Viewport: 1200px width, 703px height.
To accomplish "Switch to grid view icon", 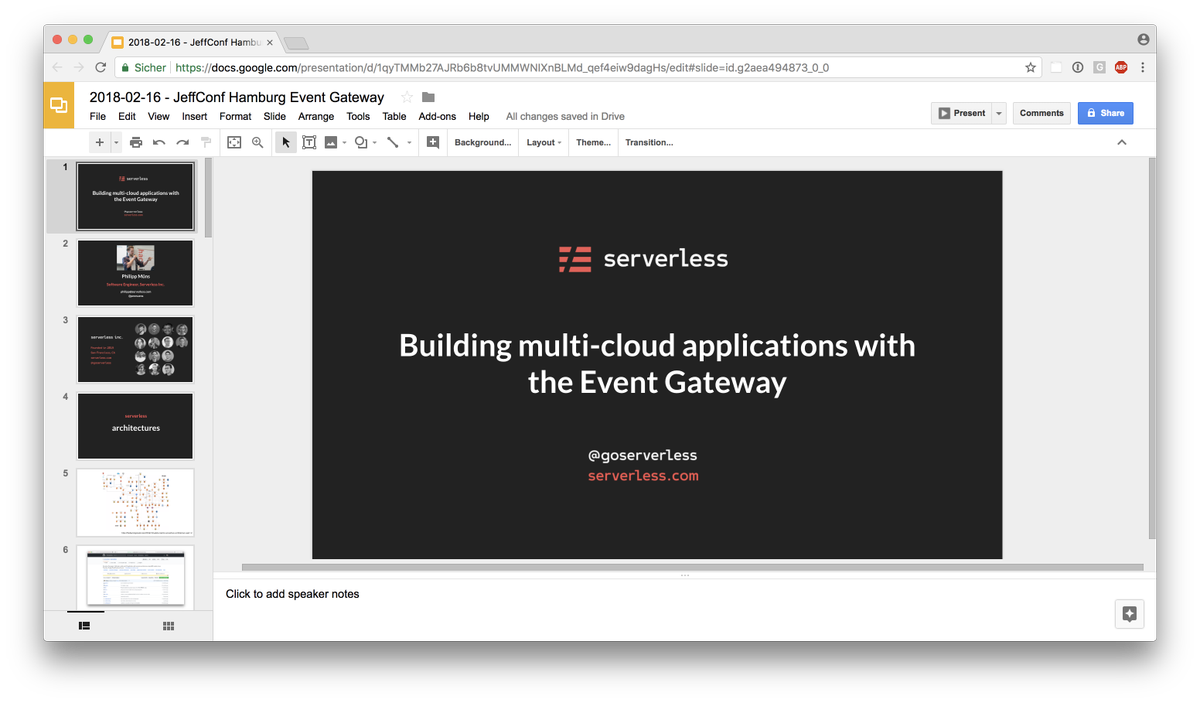I will click(x=168, y=625).
